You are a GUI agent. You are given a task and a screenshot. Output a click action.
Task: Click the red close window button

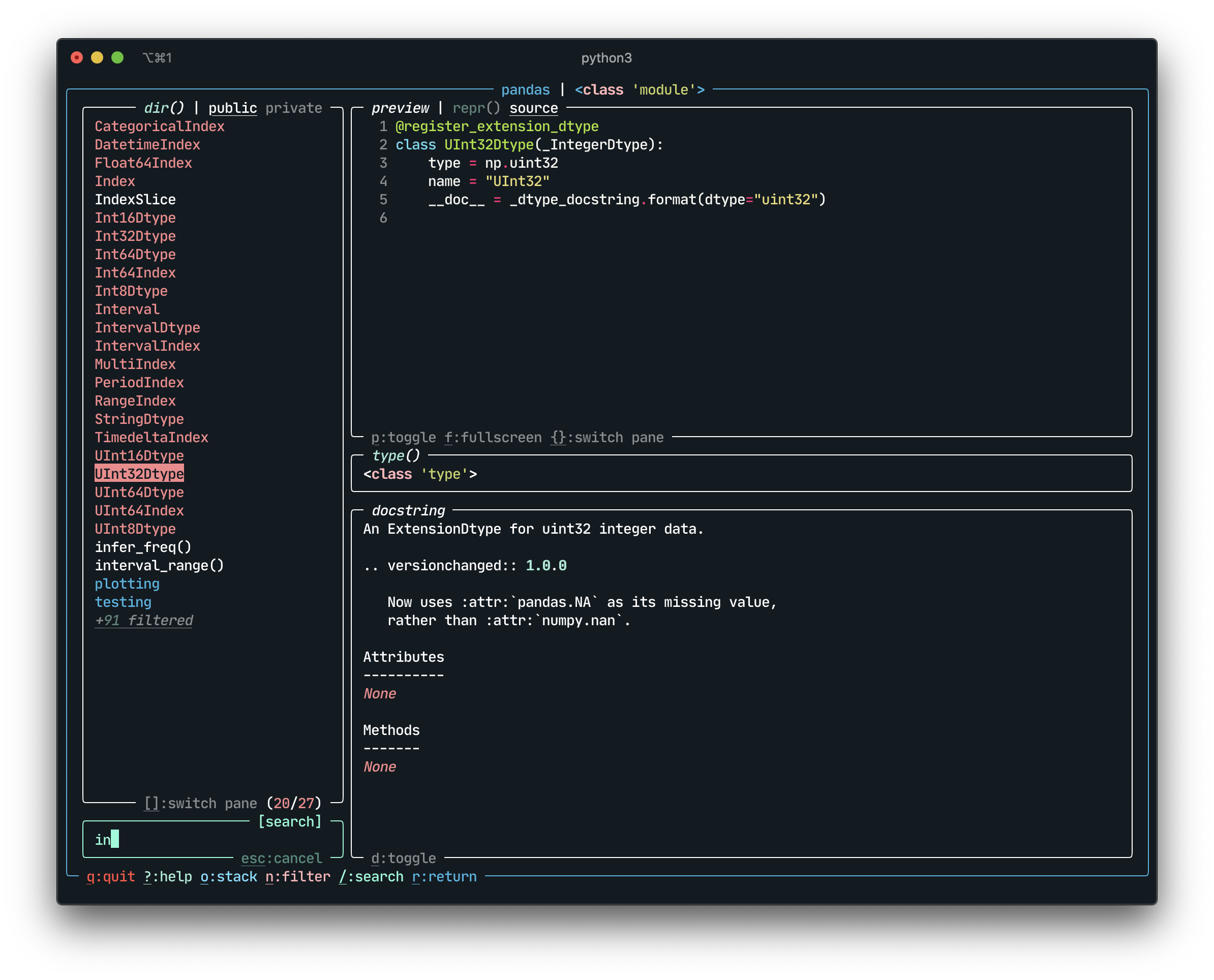(77, 57)
